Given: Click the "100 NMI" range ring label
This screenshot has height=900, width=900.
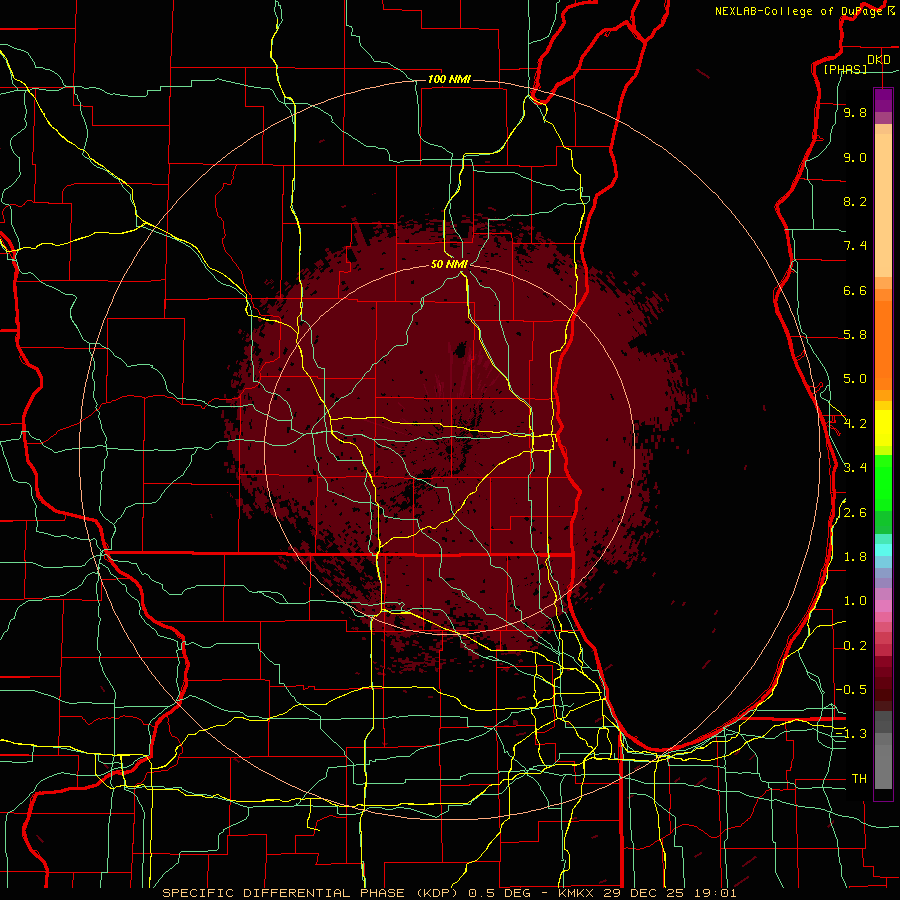Looking at the screenshot, I should pos(449,79).
